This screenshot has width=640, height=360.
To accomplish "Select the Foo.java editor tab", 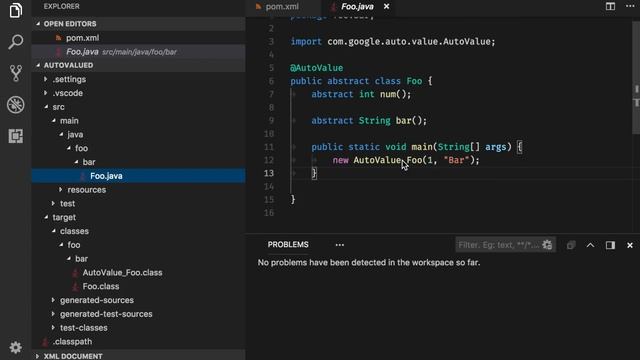I will click(357, 7).
